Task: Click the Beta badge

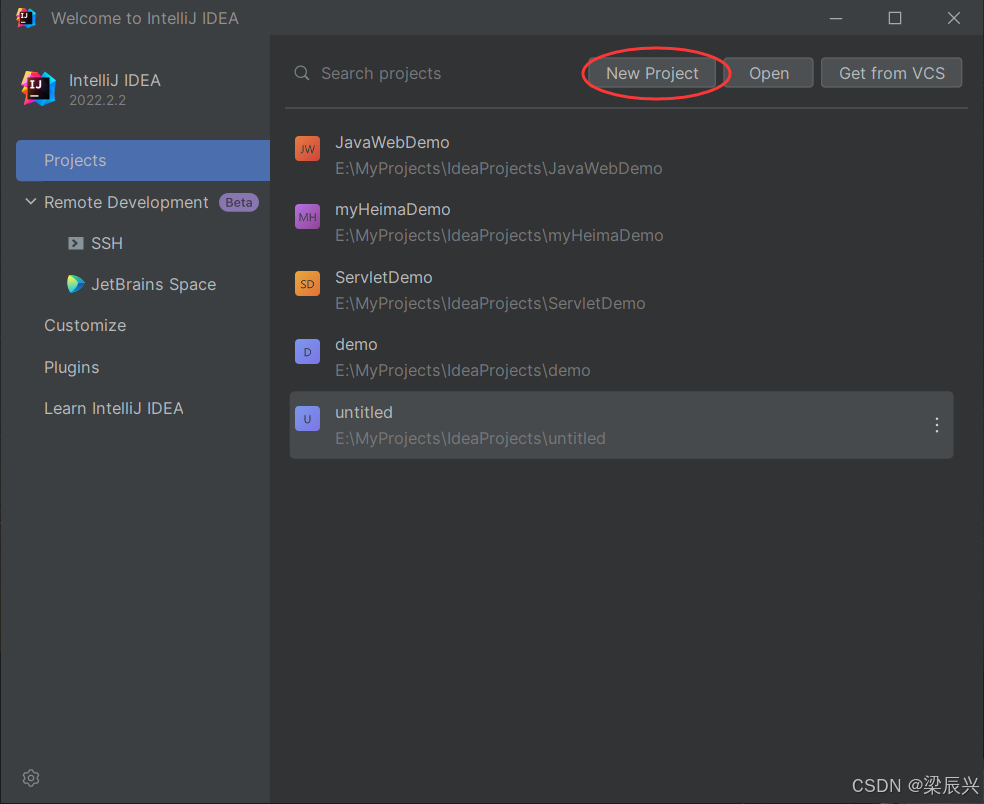Action: click(238, 202)
